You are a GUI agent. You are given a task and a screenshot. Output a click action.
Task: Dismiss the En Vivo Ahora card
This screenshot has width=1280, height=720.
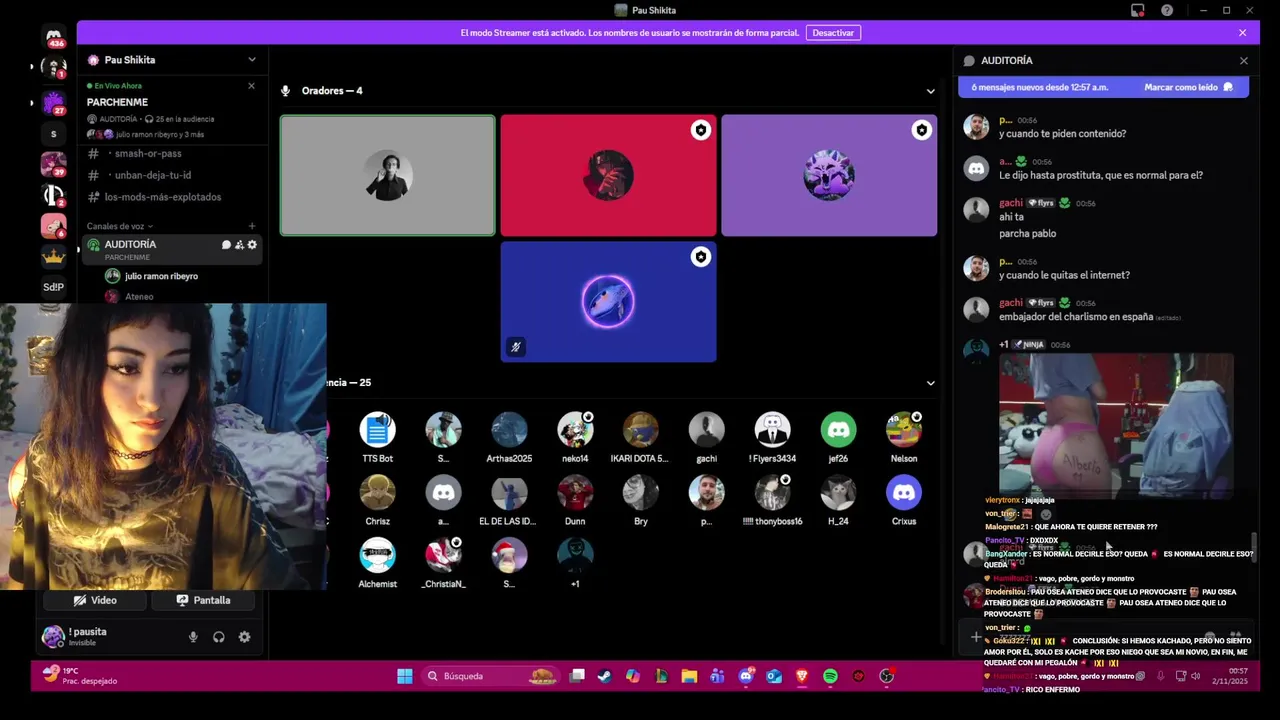251,86
